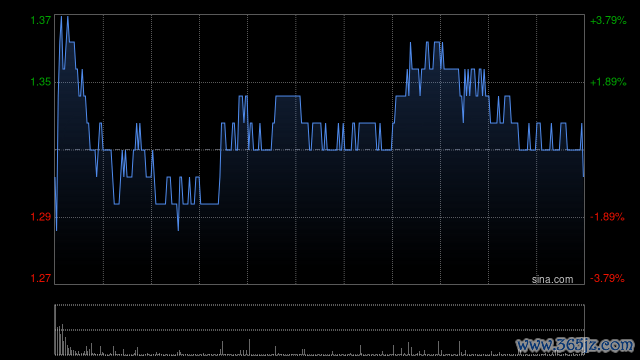
Task: Click the 1.37 price axis label
Action: coord(41,20)
